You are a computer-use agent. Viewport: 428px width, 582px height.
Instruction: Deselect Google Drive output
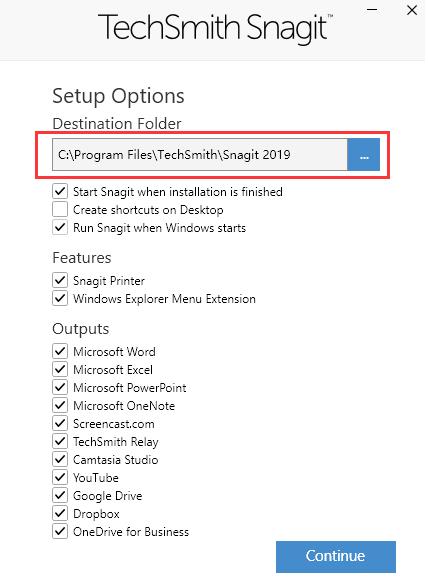[x=60, y=496]
